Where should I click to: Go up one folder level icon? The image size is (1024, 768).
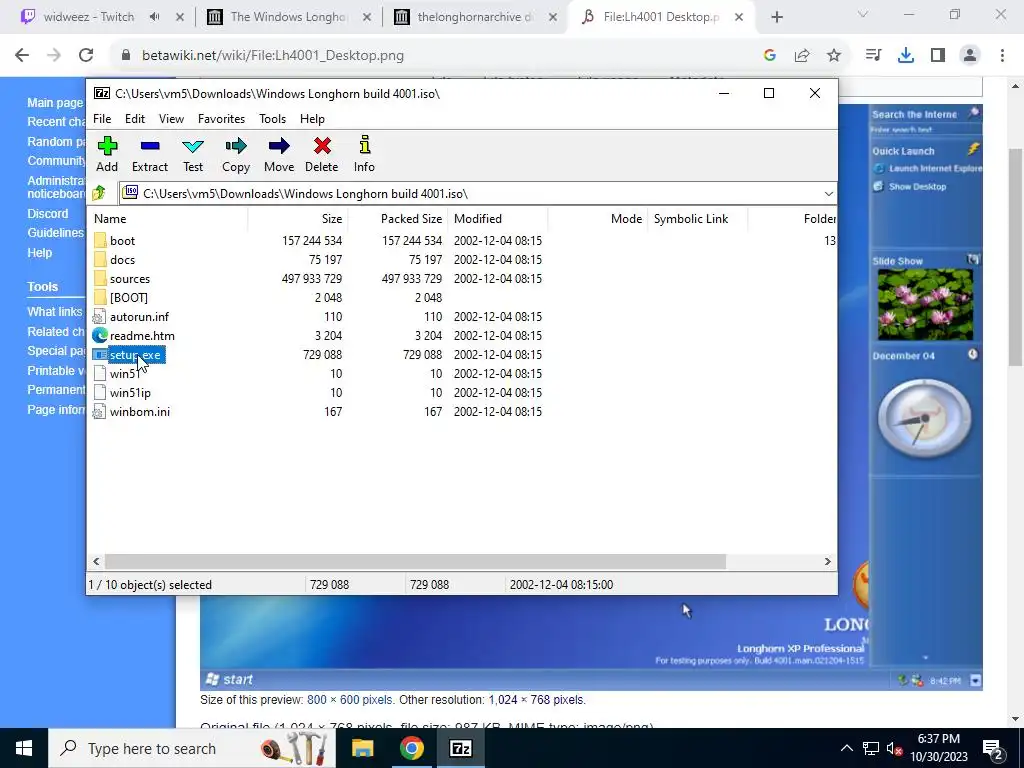pos(99,193)
